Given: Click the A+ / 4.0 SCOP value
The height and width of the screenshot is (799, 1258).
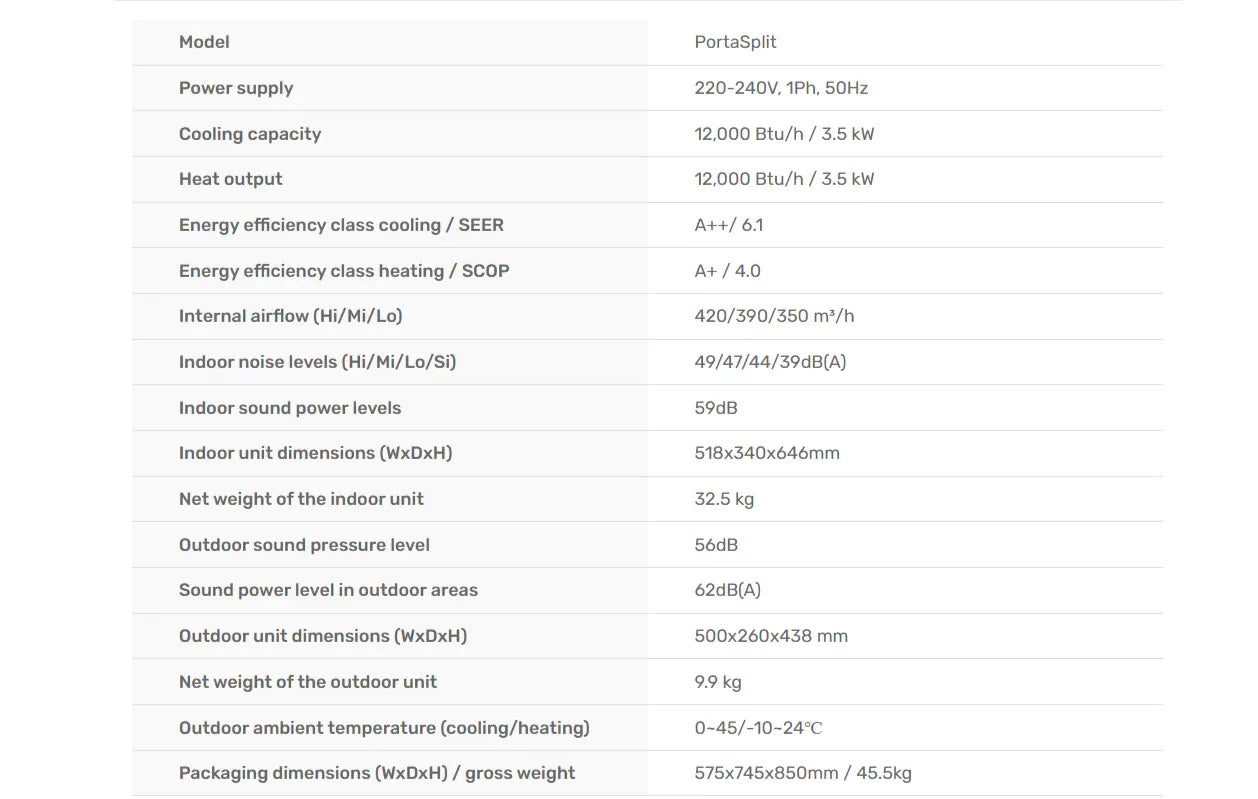Looking at the screenshot, I should 727,271.
